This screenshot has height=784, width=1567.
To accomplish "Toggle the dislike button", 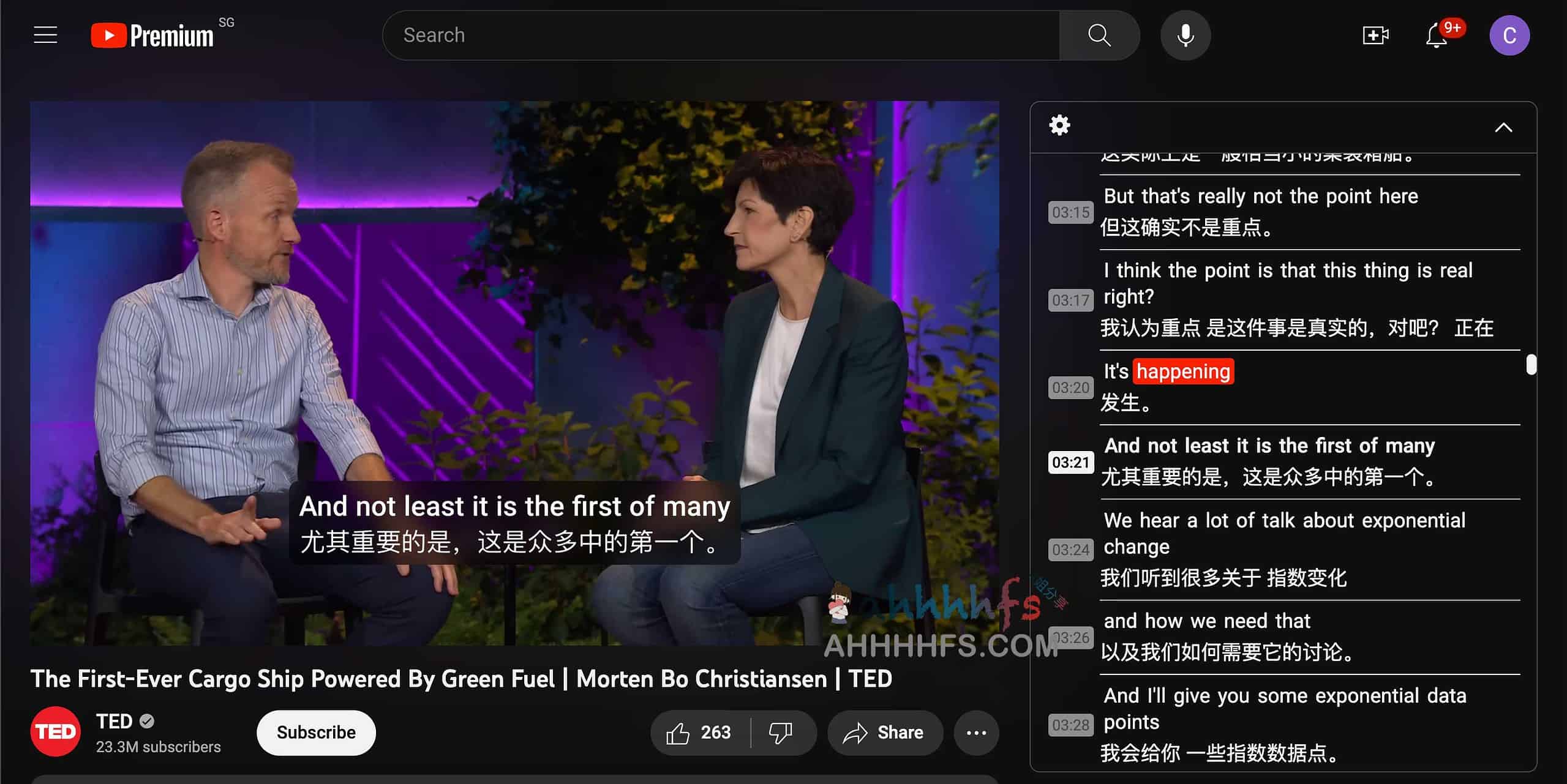I will [x=780, y=732].
